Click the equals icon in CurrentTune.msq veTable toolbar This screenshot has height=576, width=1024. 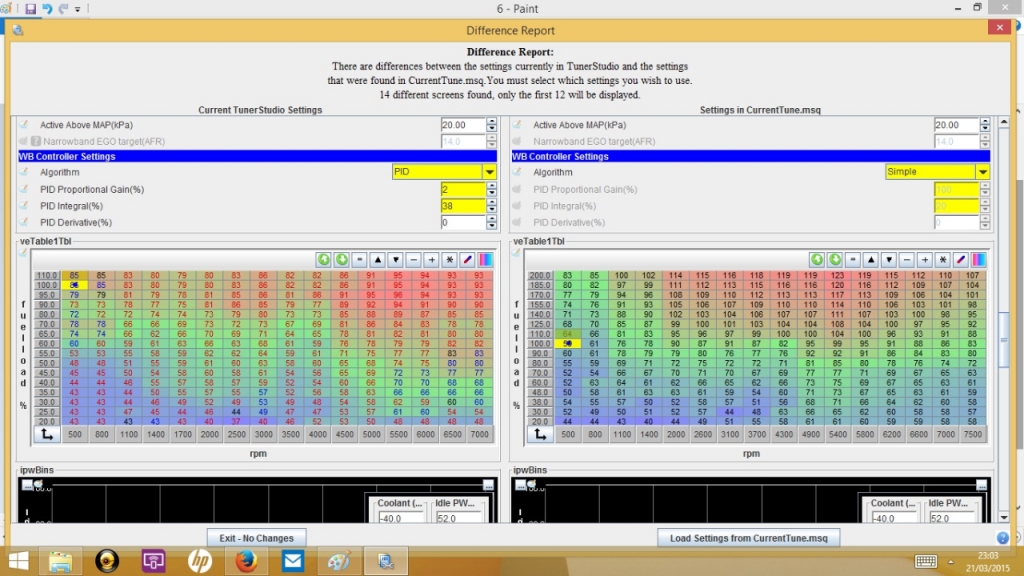click(852, 260)
